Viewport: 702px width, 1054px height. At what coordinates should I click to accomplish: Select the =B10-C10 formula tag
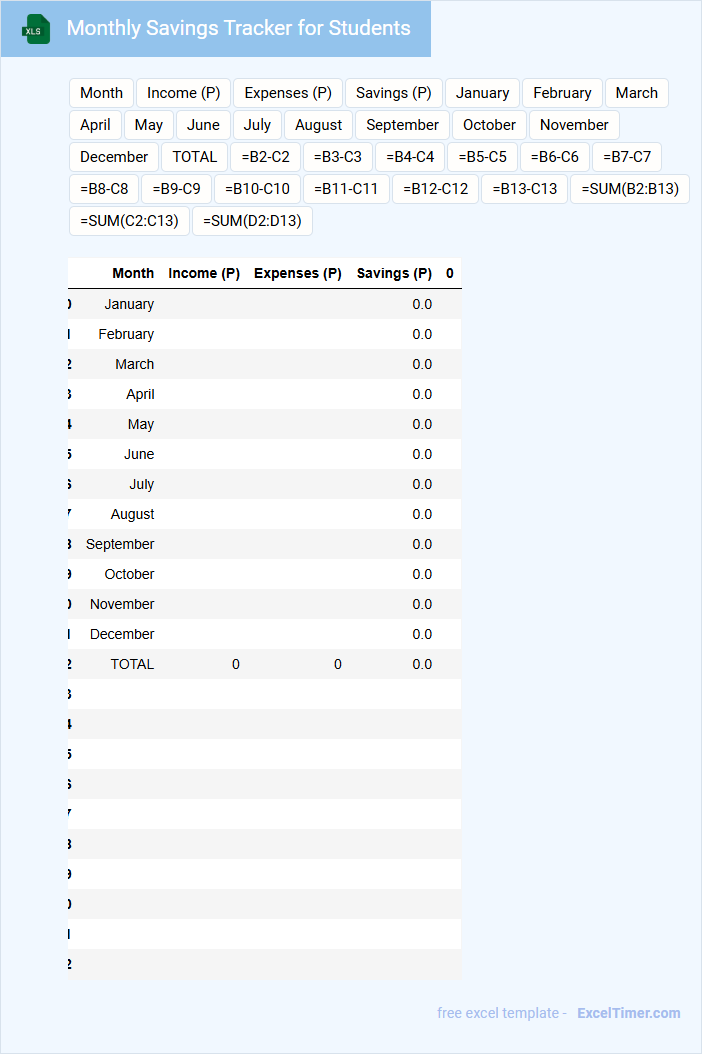258,189
